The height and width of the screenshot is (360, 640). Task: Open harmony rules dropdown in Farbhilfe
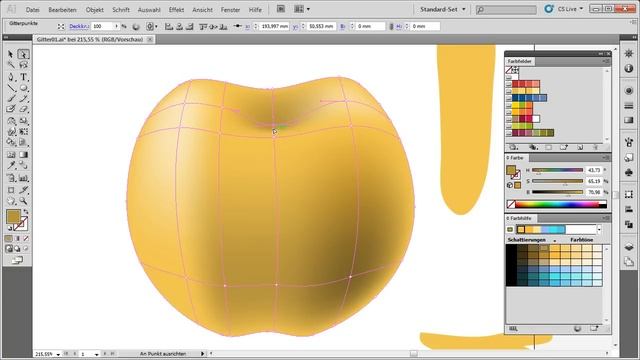click(x=599, y=229)
